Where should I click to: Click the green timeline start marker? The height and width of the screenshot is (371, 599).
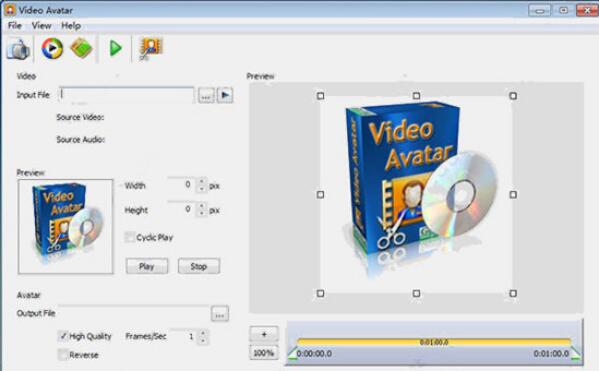(292, 354)
